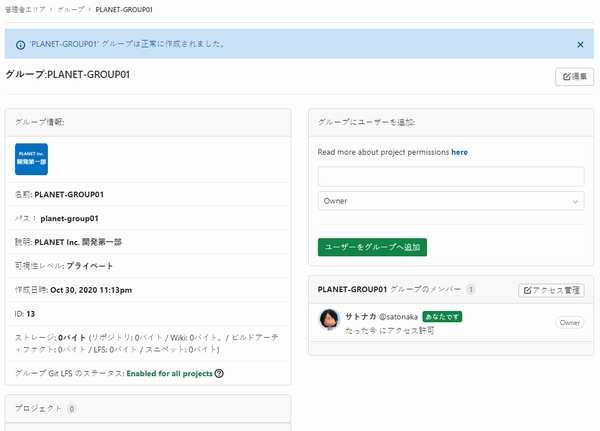Click the description PLANET Inc. 開発第一部
Viewport: 600px width, 431px height.
[78, 242]
